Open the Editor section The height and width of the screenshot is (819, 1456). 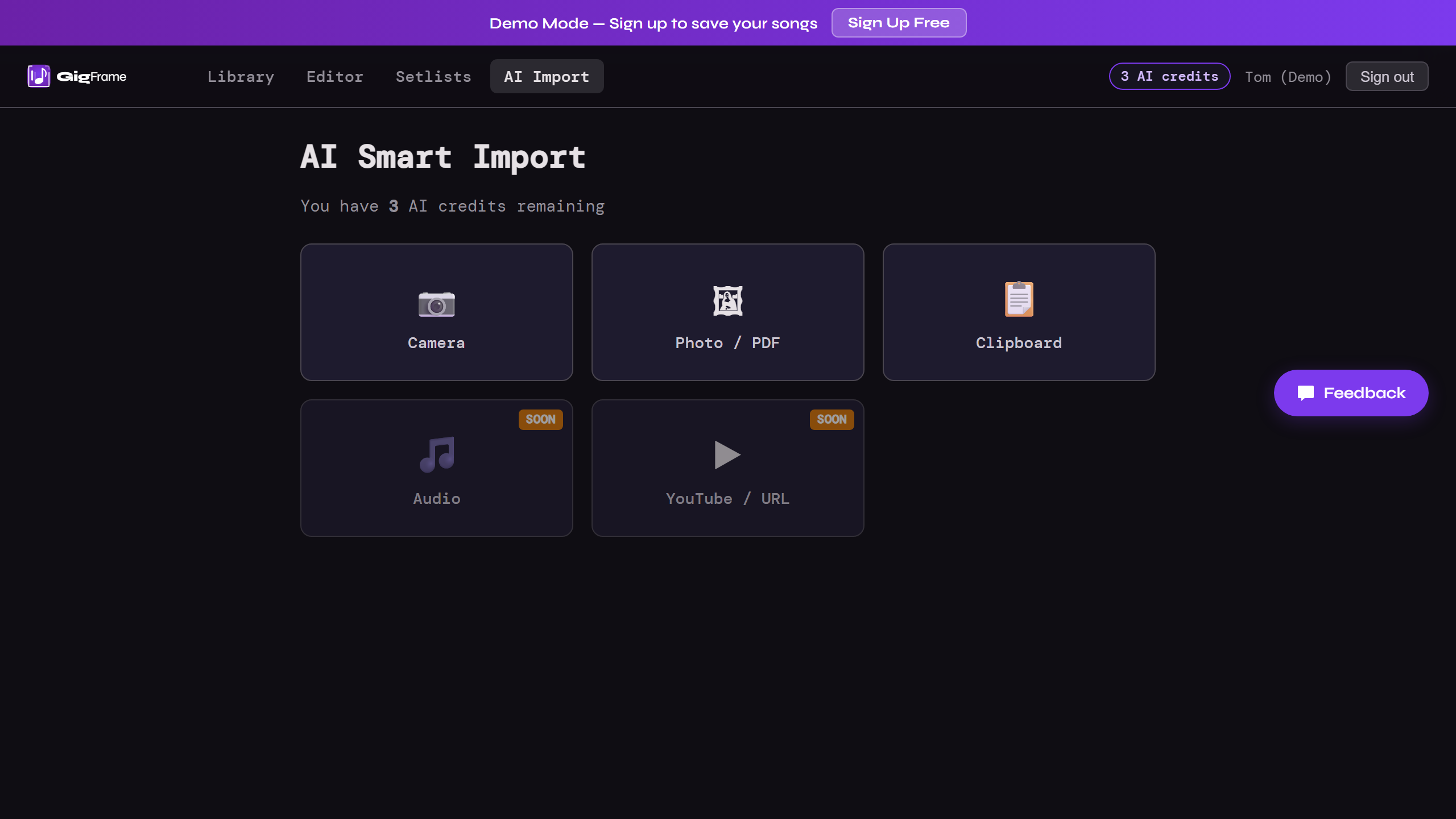[335, 76]
